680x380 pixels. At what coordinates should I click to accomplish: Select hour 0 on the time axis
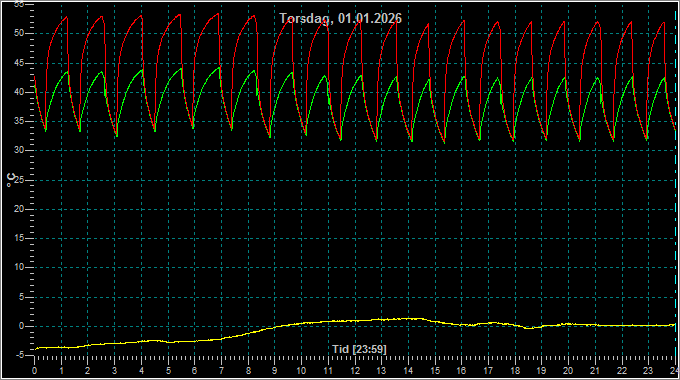tap(34, 371)
